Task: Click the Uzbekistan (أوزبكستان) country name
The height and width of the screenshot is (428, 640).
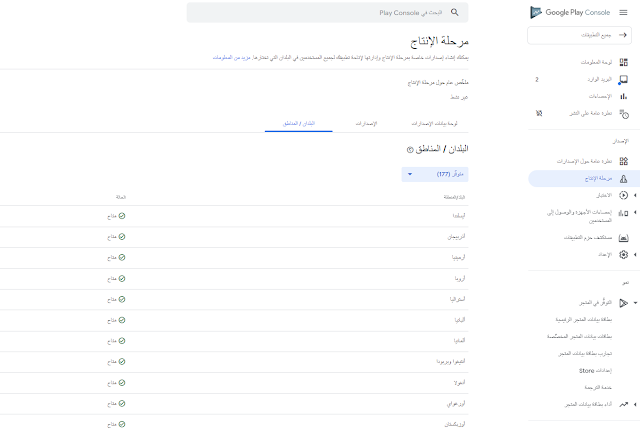Action: click(455, 424)
